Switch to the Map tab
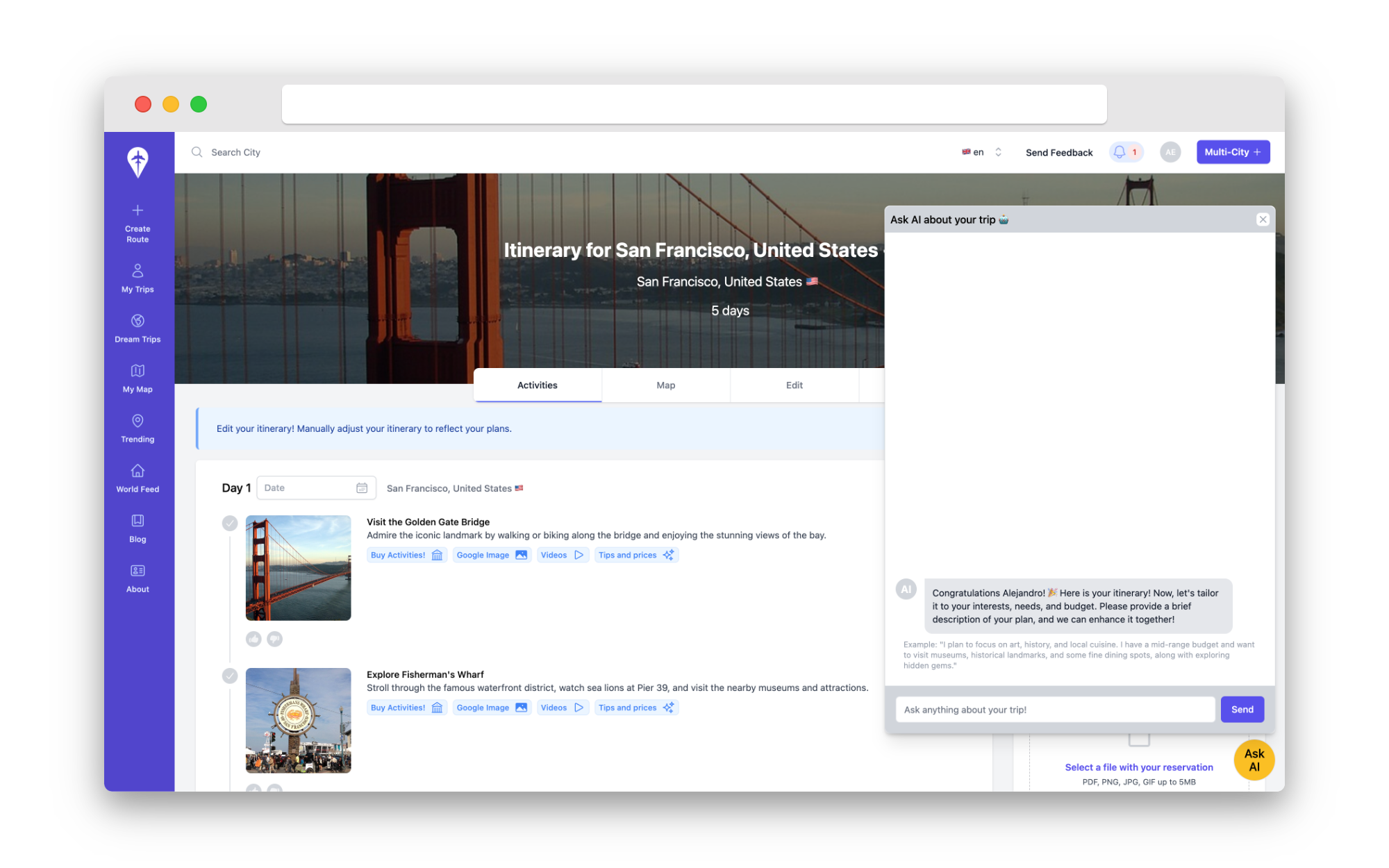Viewport: 1389px width, 868px height. (665, 385)
